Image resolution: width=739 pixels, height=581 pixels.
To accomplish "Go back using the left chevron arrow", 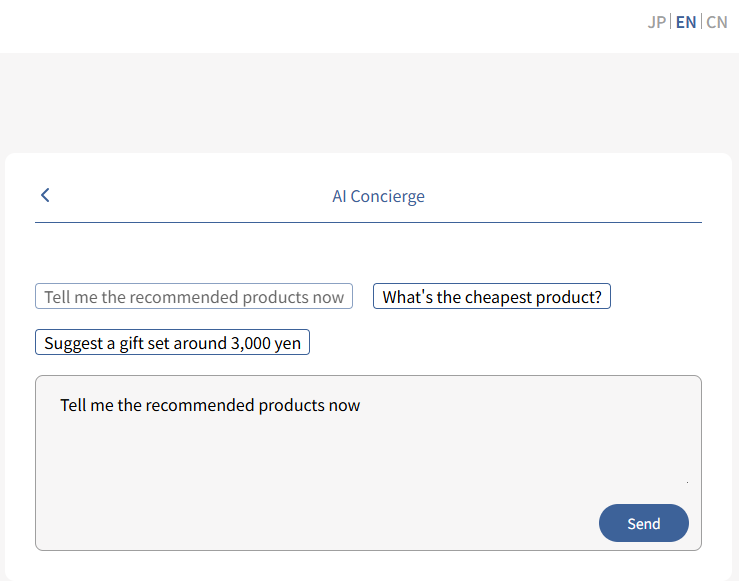I will [x=45, y=195].
